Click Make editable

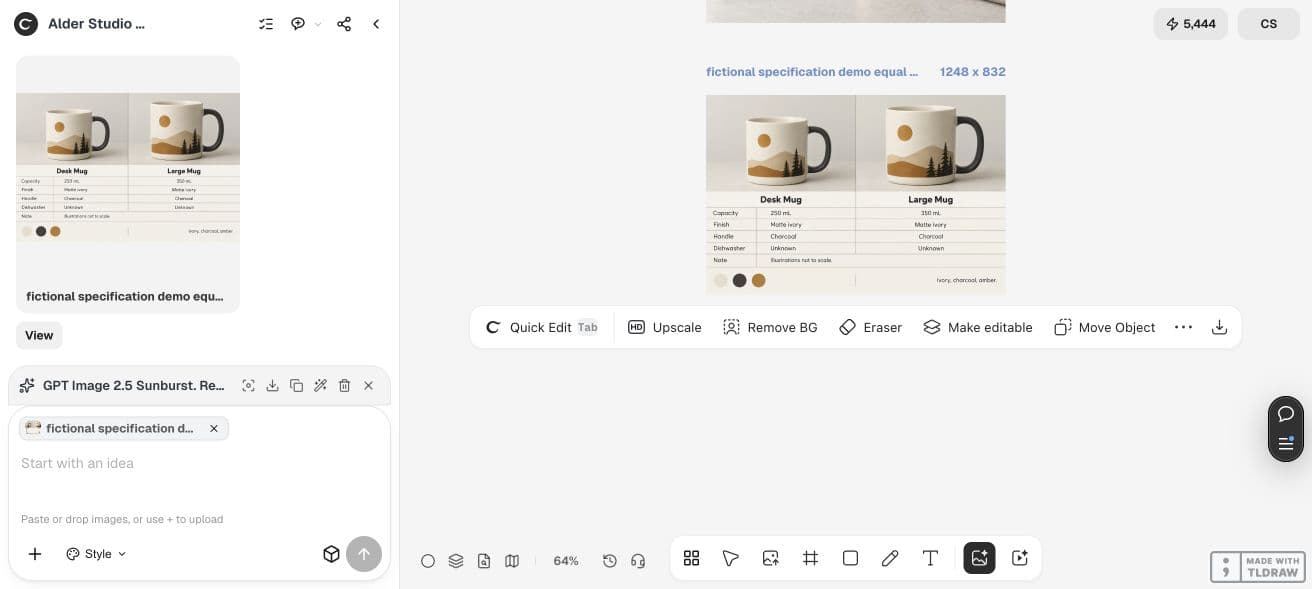978,327
